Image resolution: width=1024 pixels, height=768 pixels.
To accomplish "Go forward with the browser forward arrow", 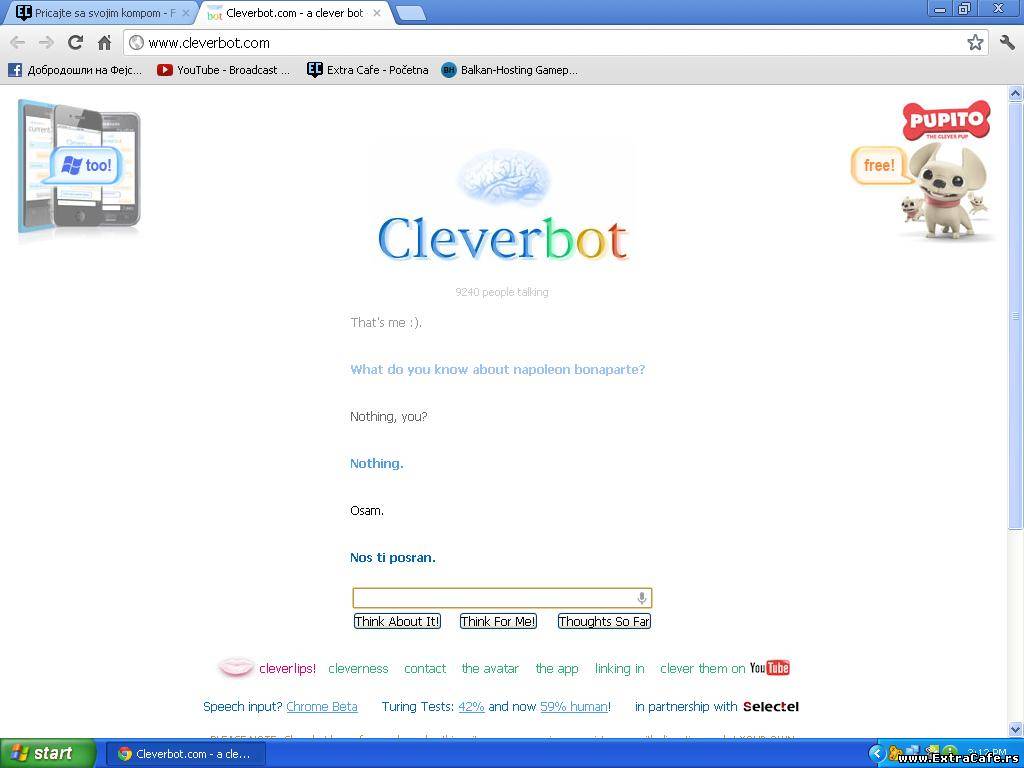I will coord(46,43).
